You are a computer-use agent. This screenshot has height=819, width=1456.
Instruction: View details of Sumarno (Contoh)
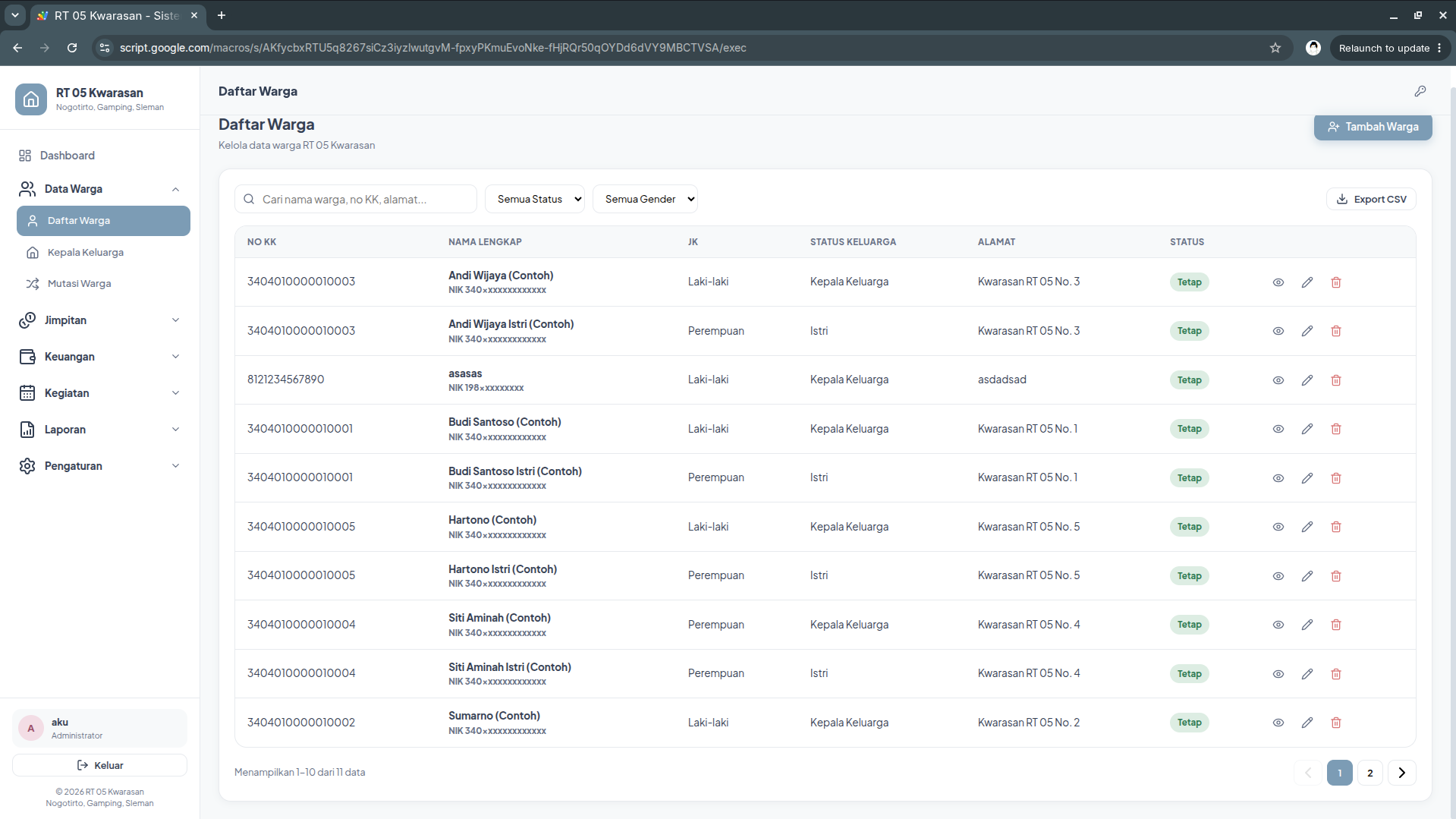tap(1278, 723)
